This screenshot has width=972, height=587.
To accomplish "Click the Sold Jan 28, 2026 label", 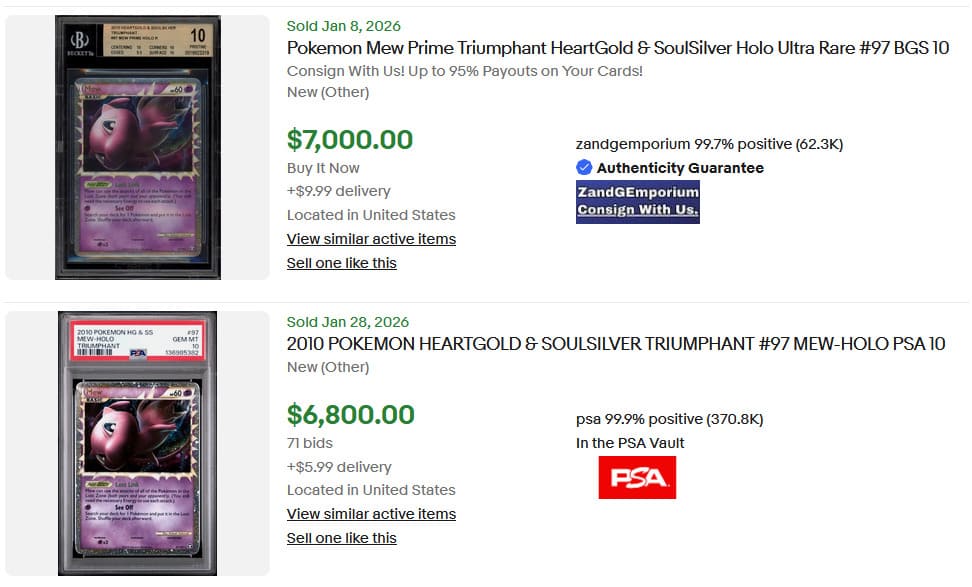I will point(347,322).
